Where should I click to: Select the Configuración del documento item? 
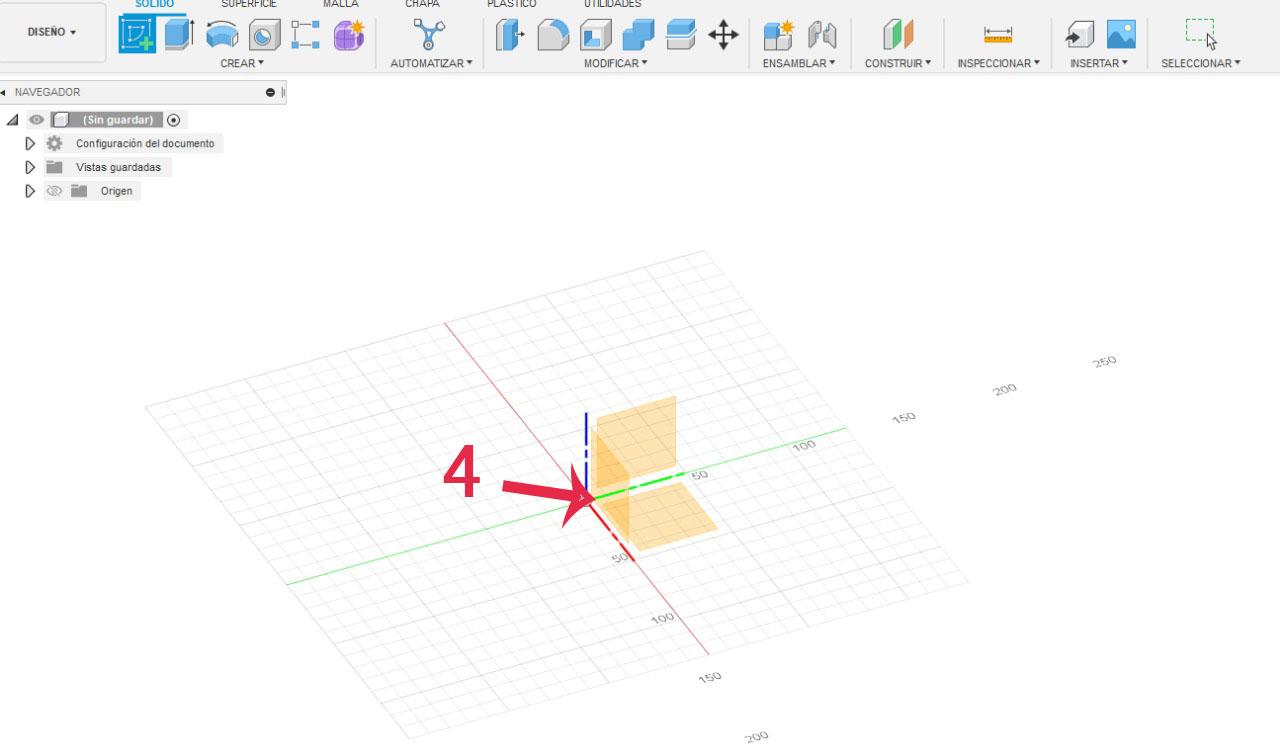click(x=145, y=143)
